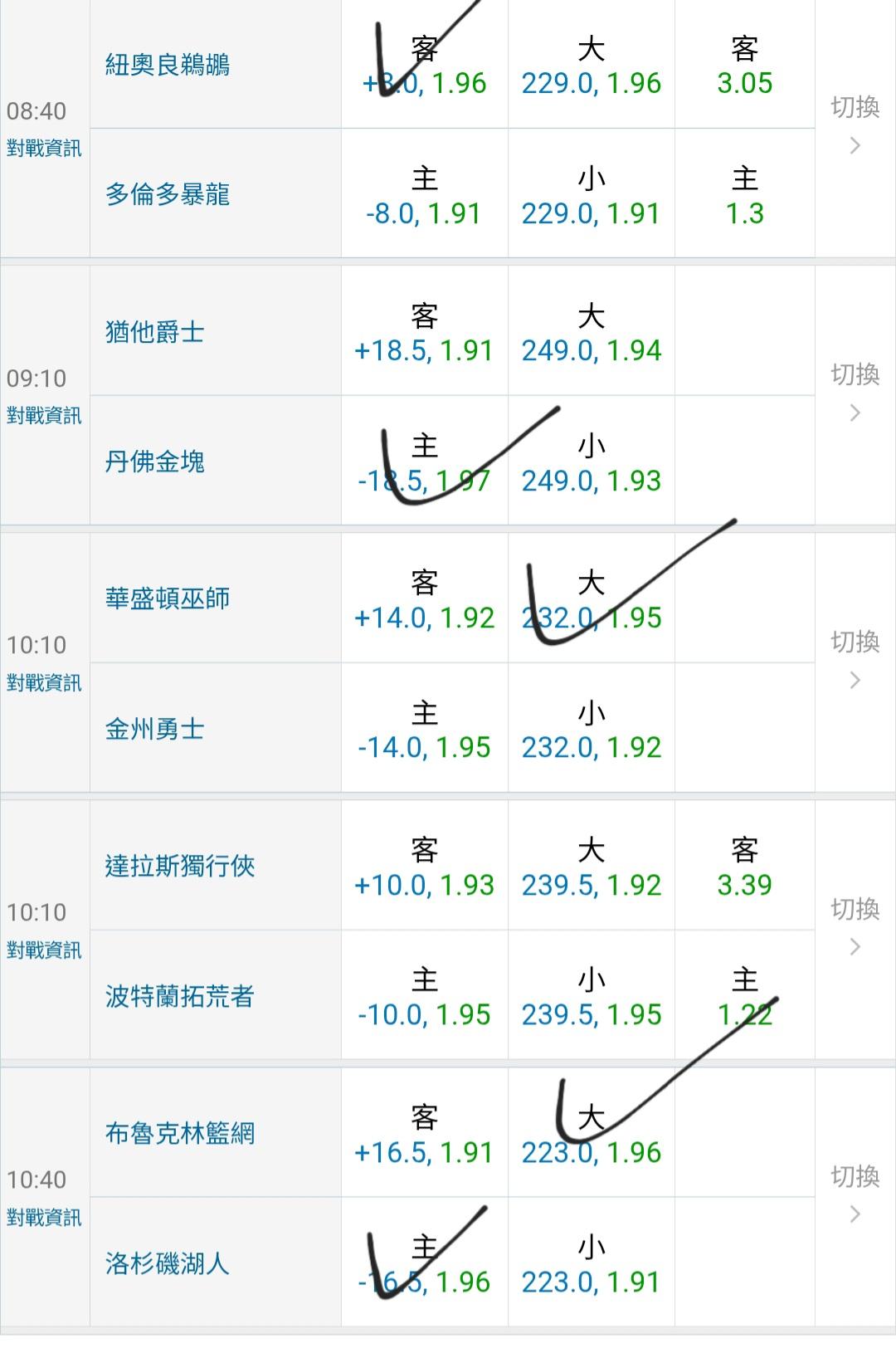Image resolution: width=896 pixels, height=1353 pixels.
Task: Open 對戰資訊 link for the 10:40 game
Action: [44, 1218]
